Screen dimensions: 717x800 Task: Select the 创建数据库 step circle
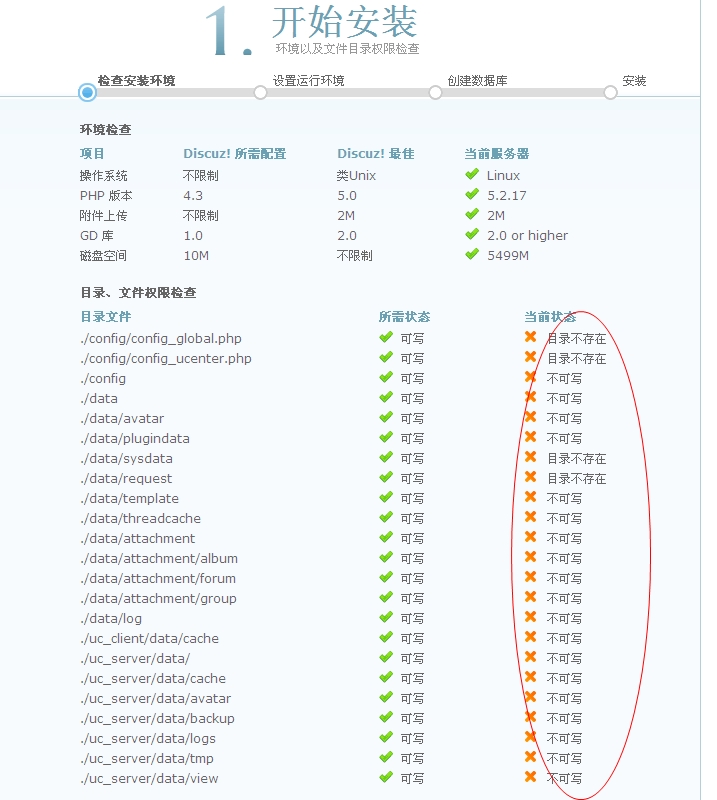click(435, 93)
